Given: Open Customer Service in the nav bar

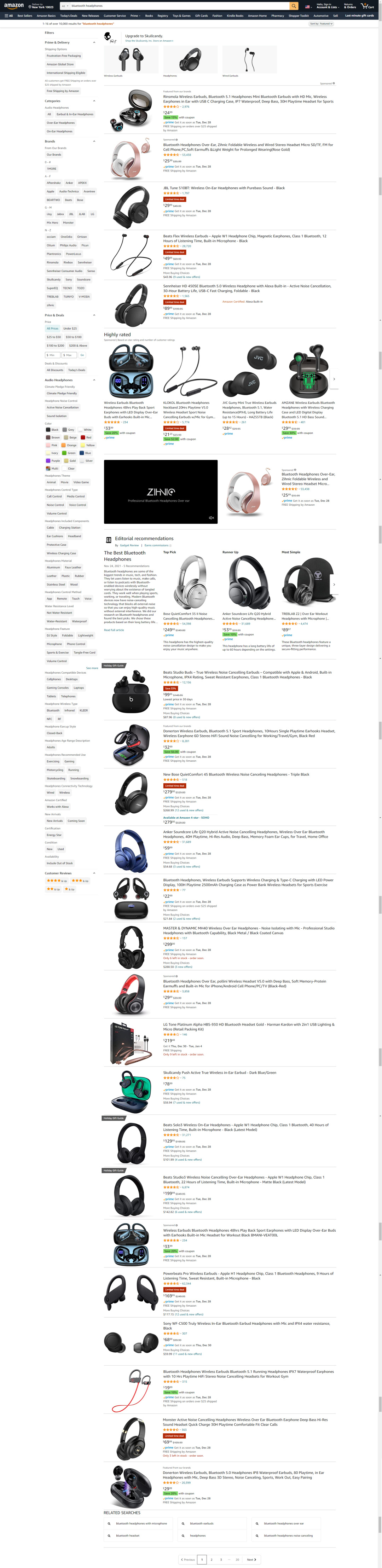Looking at the screenshot, I should (x=115, y=16).
